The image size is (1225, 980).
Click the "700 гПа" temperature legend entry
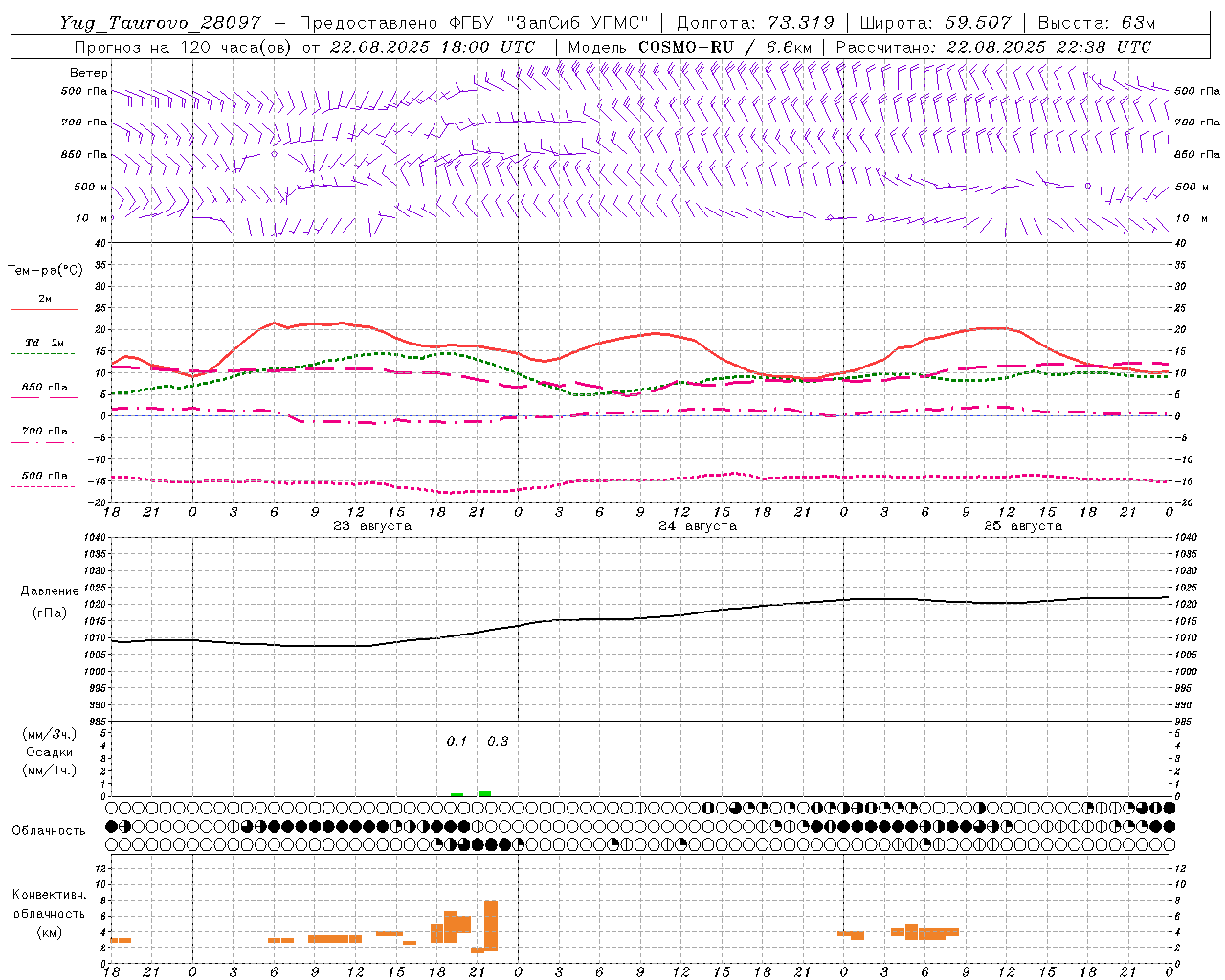tap(45, 432)
